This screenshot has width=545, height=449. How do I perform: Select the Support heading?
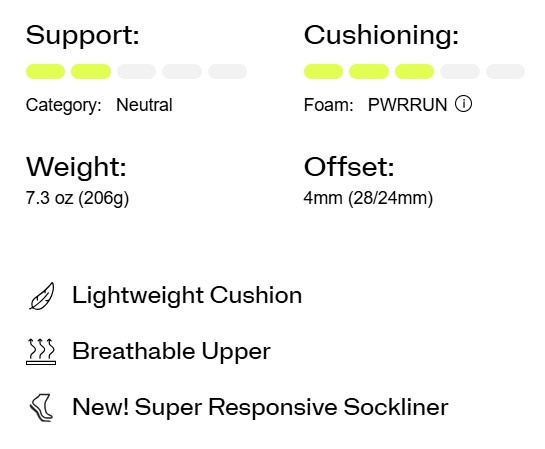click(83, 36)
